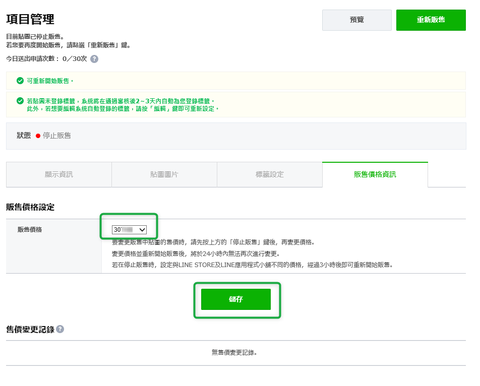Image resolution: width=480 pixels, height=386 pixels.
Task: Select the 販售價格資訊 tab
Action: (x=375, y=174)
